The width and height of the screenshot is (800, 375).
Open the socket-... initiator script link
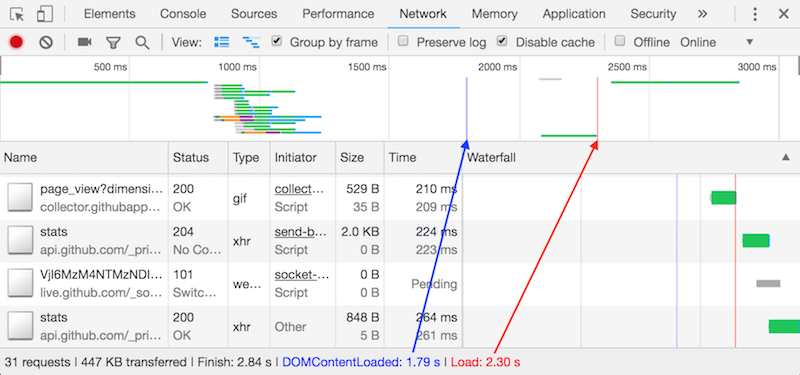tap(302, 275)
